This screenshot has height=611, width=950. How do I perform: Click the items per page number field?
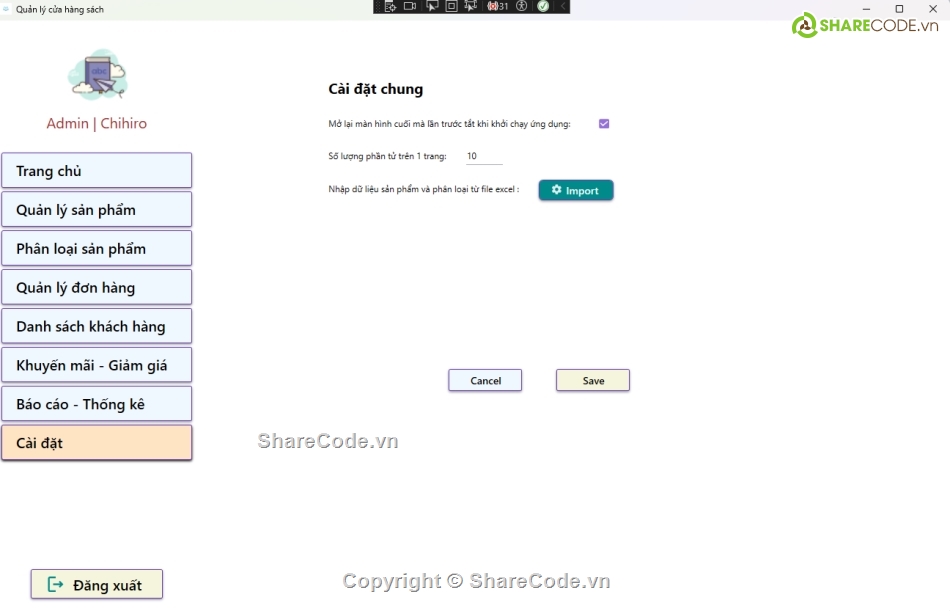[483, 157]
